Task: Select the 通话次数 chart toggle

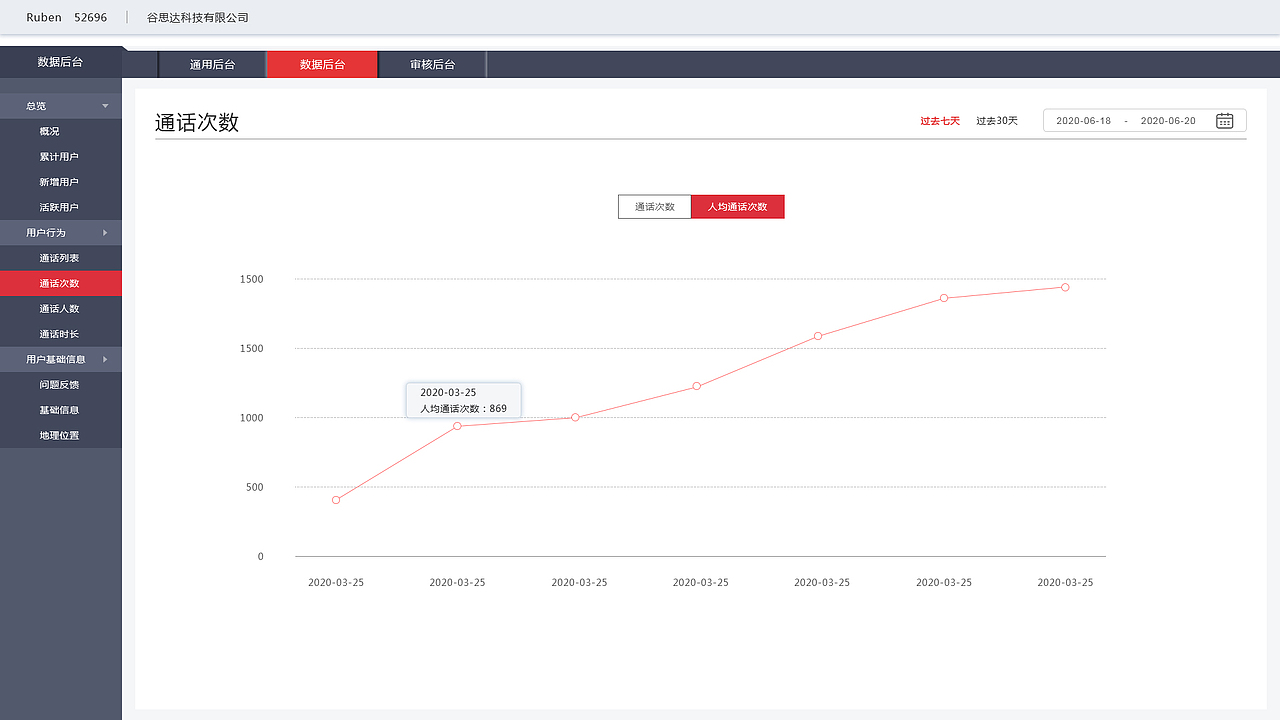Action: 655,207
